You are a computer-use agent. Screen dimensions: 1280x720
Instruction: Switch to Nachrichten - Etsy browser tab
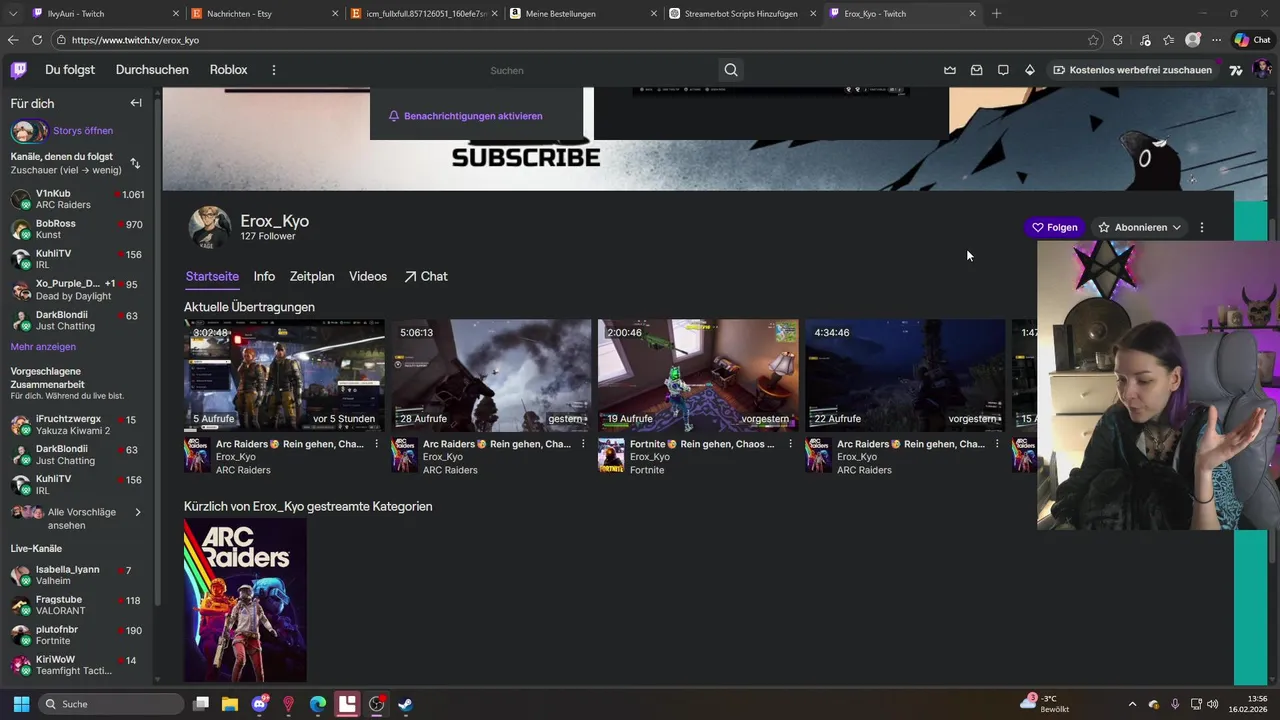(x=265, y=14)
